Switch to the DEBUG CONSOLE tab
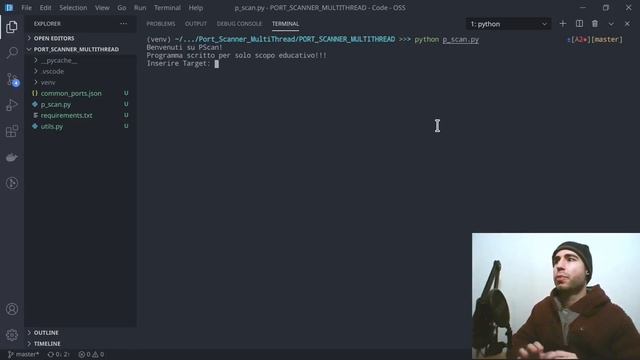The image size is (640, 360). pos(240,24)
